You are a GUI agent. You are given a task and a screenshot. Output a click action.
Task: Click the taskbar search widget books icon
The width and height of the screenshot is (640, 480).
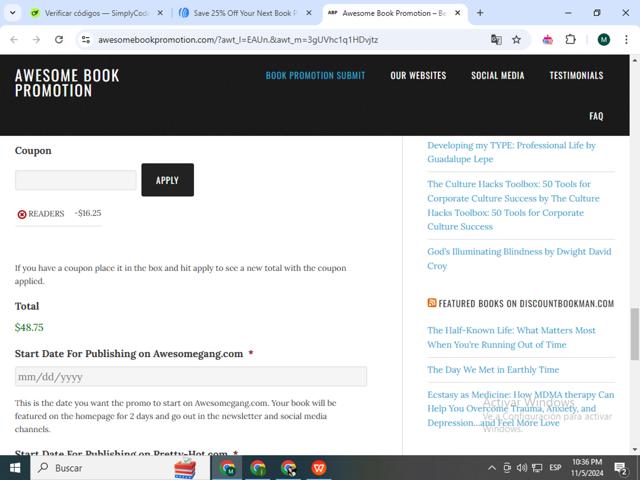(x=185, y=468)
